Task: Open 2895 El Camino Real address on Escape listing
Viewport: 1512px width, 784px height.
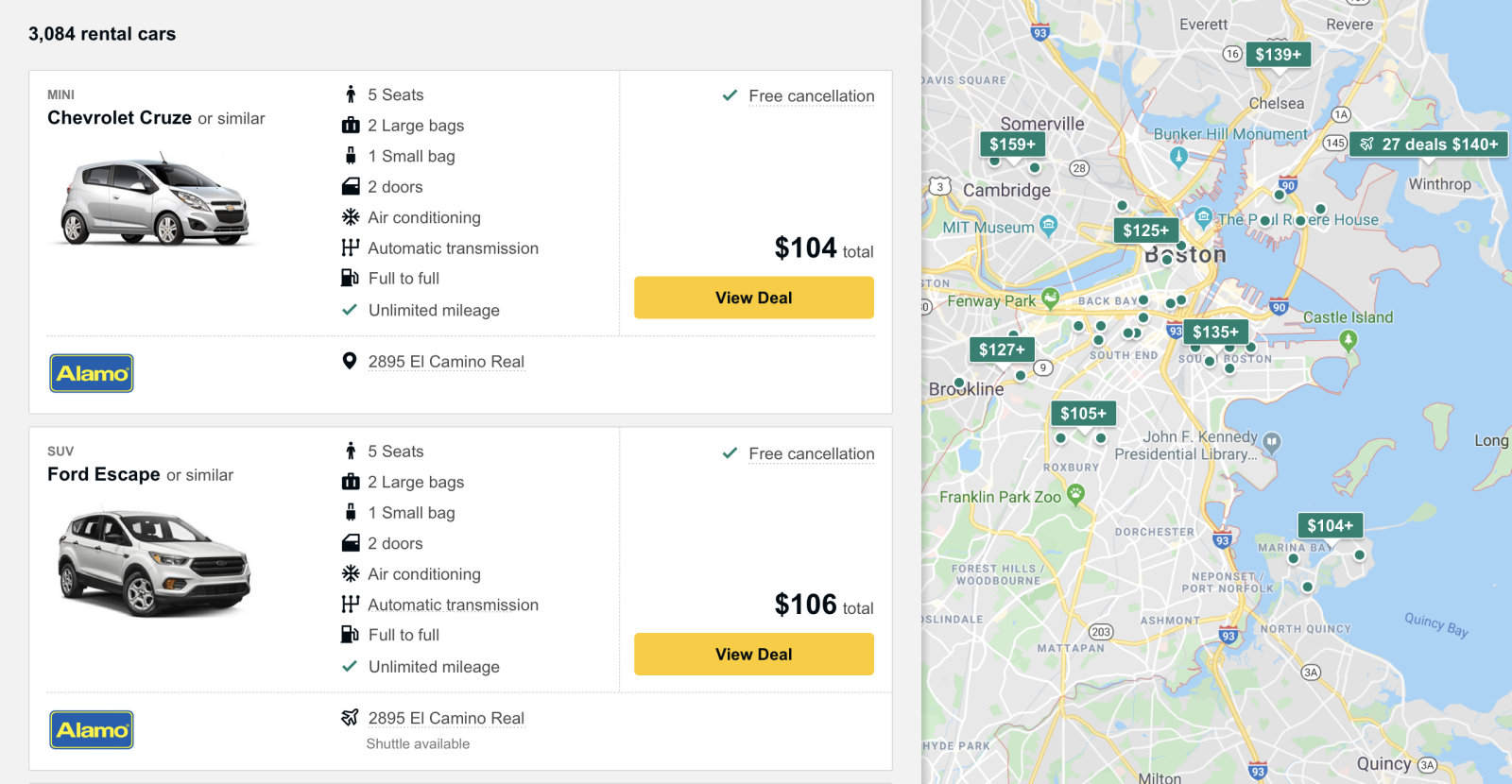Action: click(x=446, y=719)
